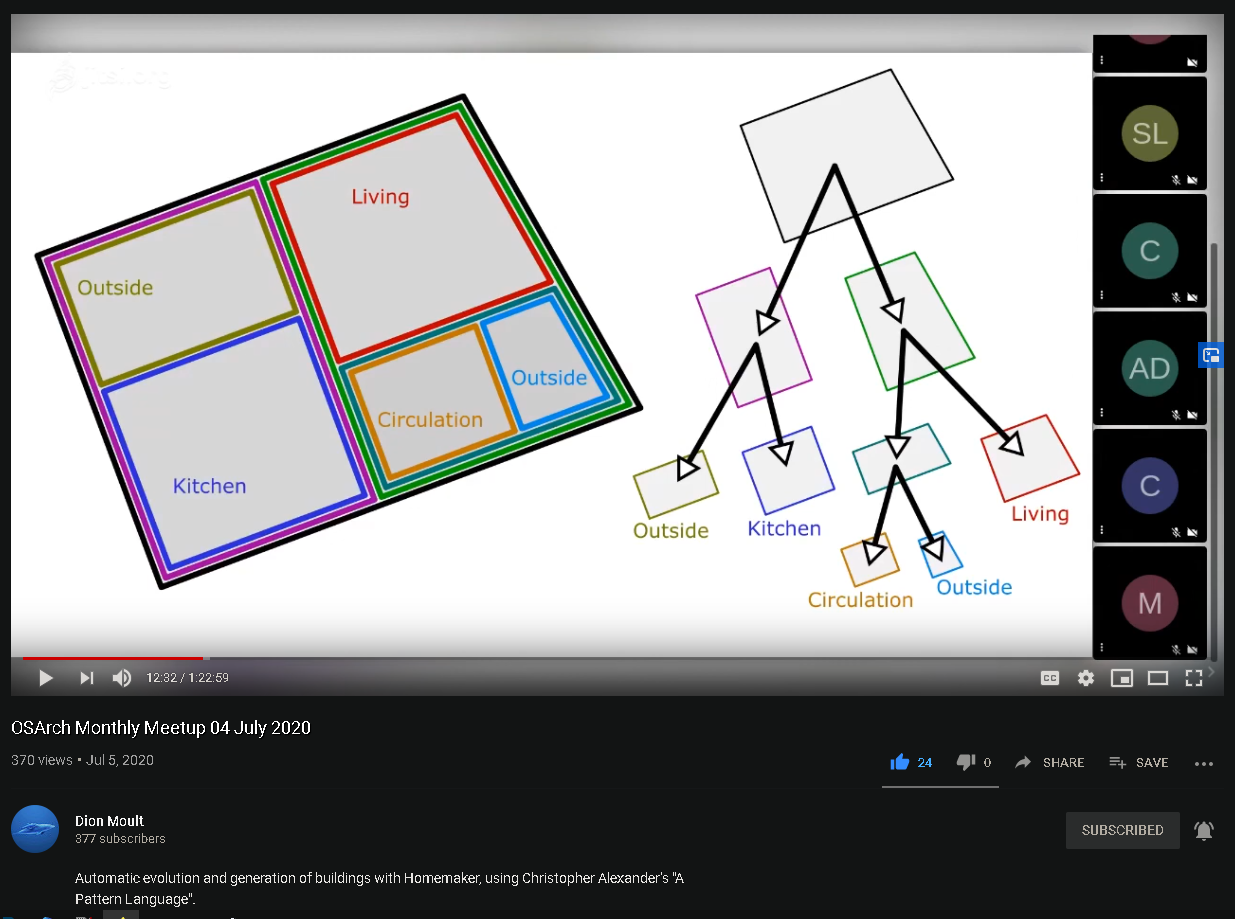Click the 12:32 / 1:22:59 time display
The height and width of the screenshot is (919, 1235).
[x=188, y=678]
